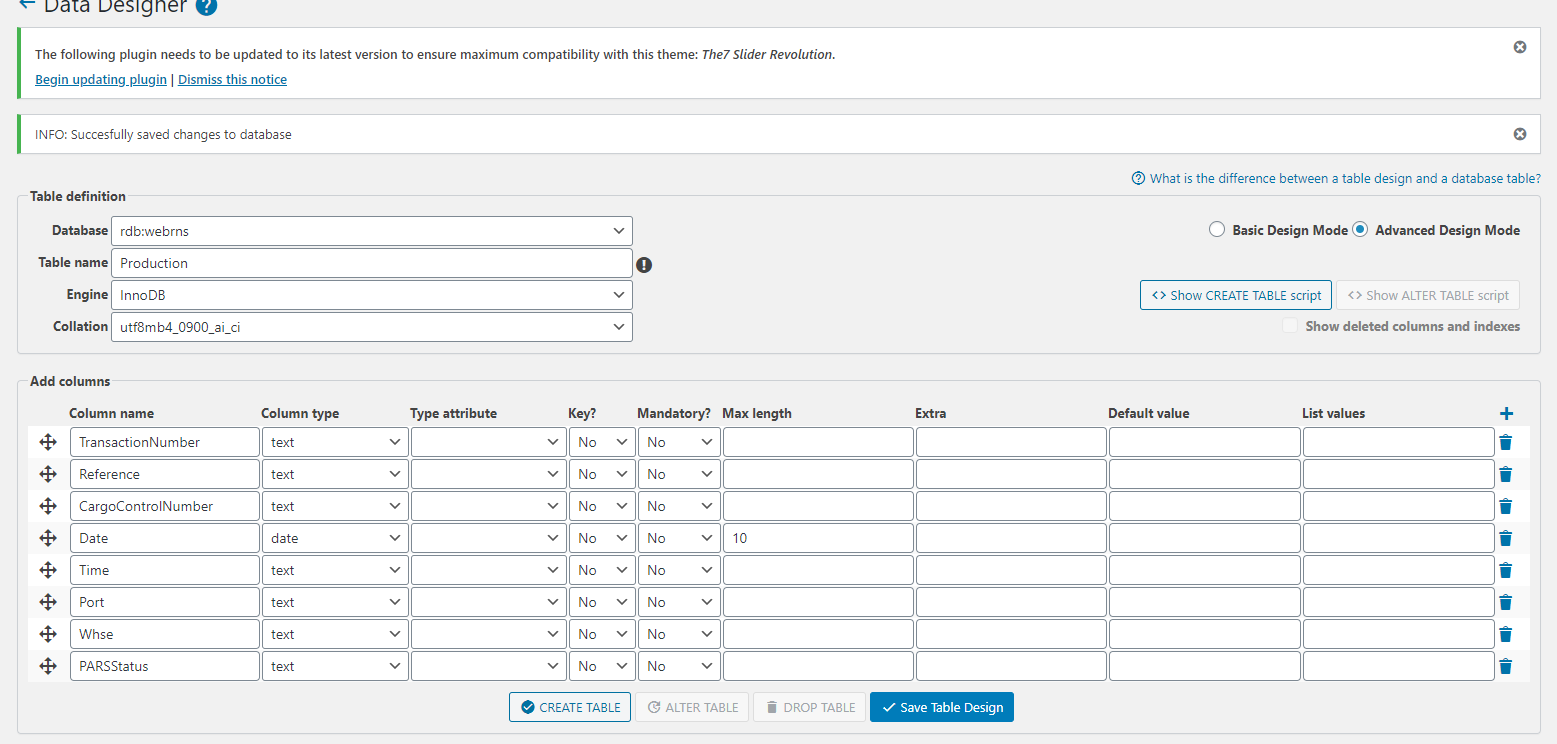Image resolution: width=1557 pixels, height=744 pixels.
Task: Click Default value field for Whse row
Action: pos(1205,634)
